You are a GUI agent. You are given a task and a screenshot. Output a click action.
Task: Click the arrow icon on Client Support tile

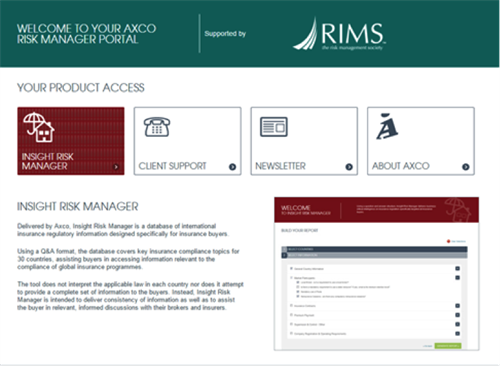tap(232, 167)
